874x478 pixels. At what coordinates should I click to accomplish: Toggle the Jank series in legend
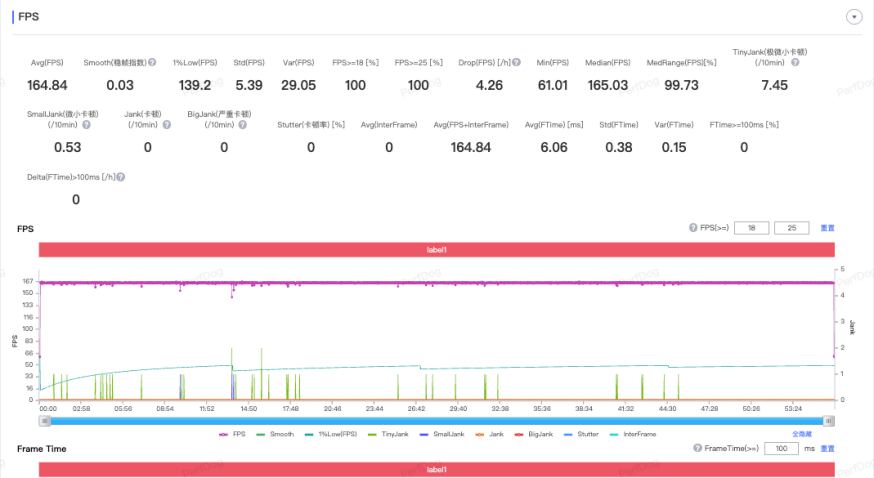pyautogui.click(x=489, y=434)
